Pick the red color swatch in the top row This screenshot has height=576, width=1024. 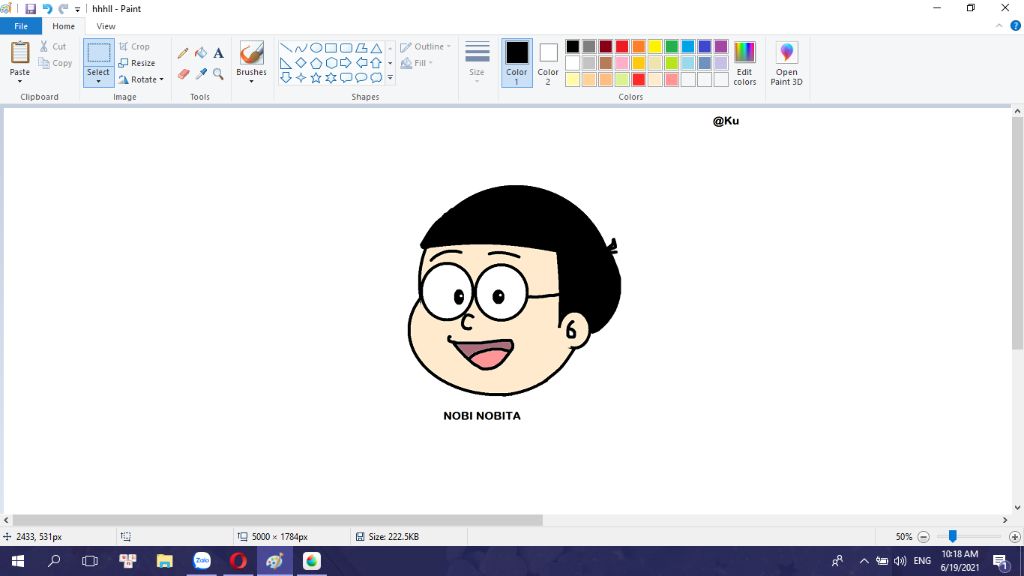(x=622, y=46)
